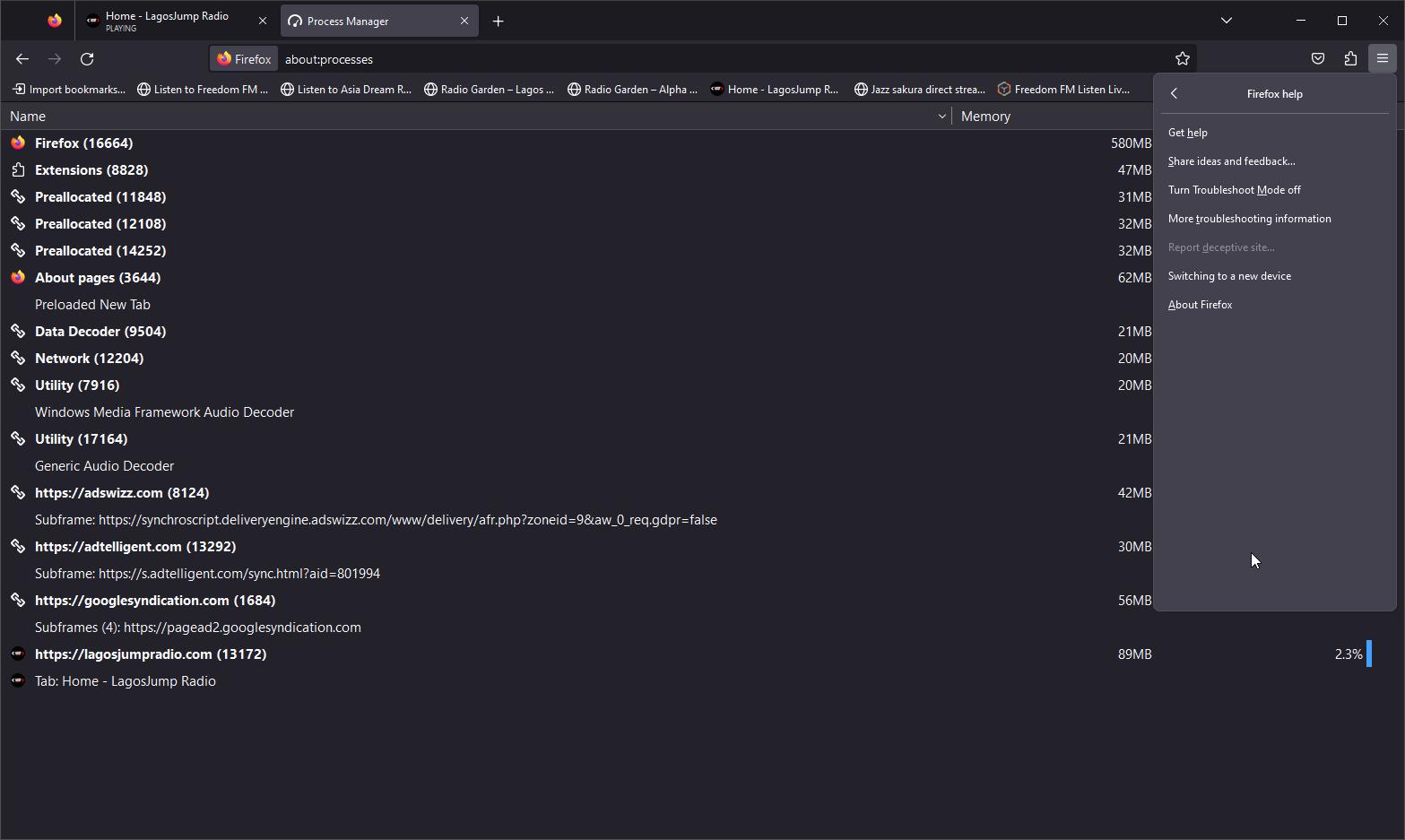Switch to Home - LagosJump Radio tab
This screenshot has width=1405, height=840.
click(177, 21)
